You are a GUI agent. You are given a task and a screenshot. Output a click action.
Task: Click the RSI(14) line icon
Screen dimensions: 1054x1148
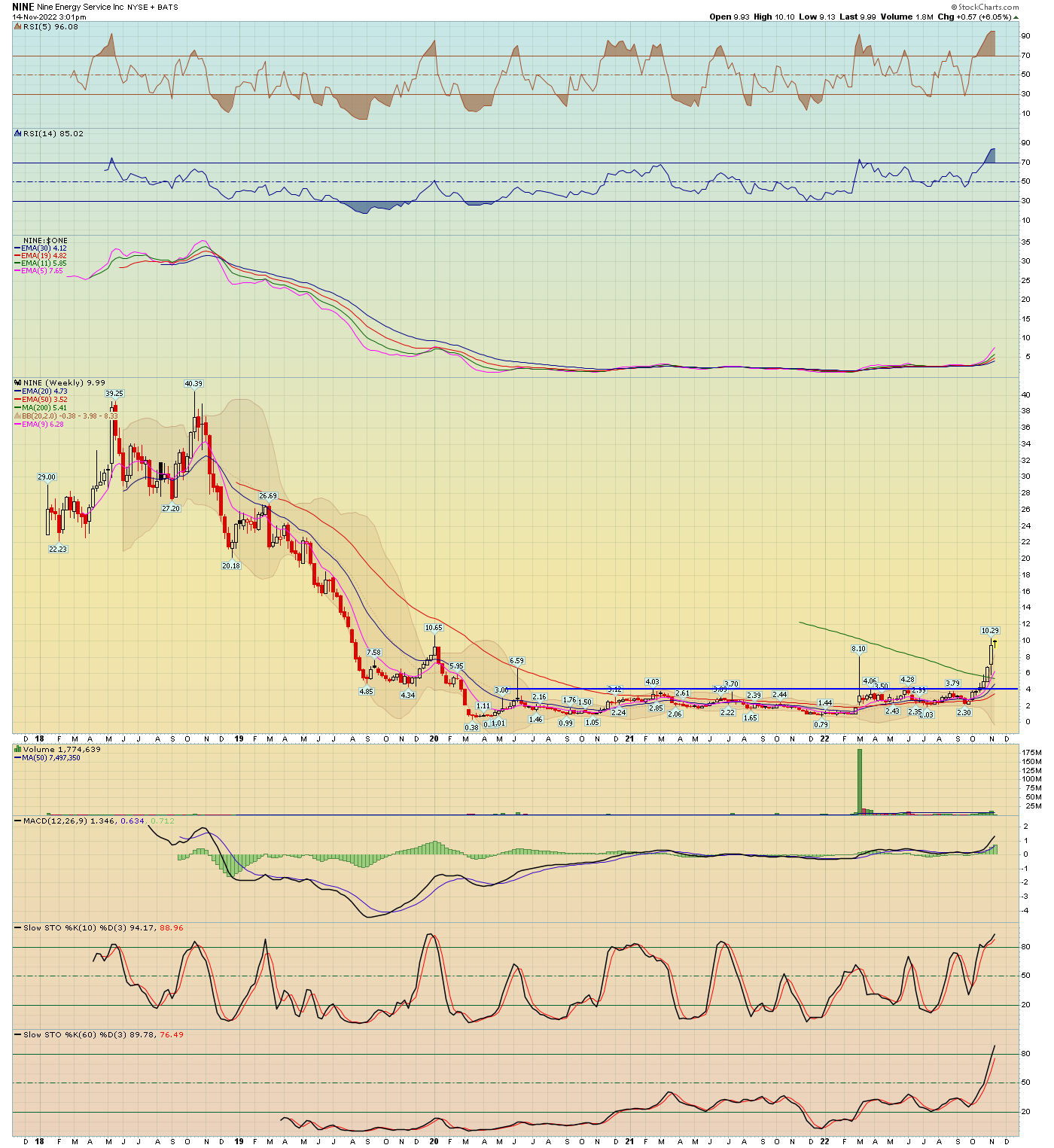(18, 133)
